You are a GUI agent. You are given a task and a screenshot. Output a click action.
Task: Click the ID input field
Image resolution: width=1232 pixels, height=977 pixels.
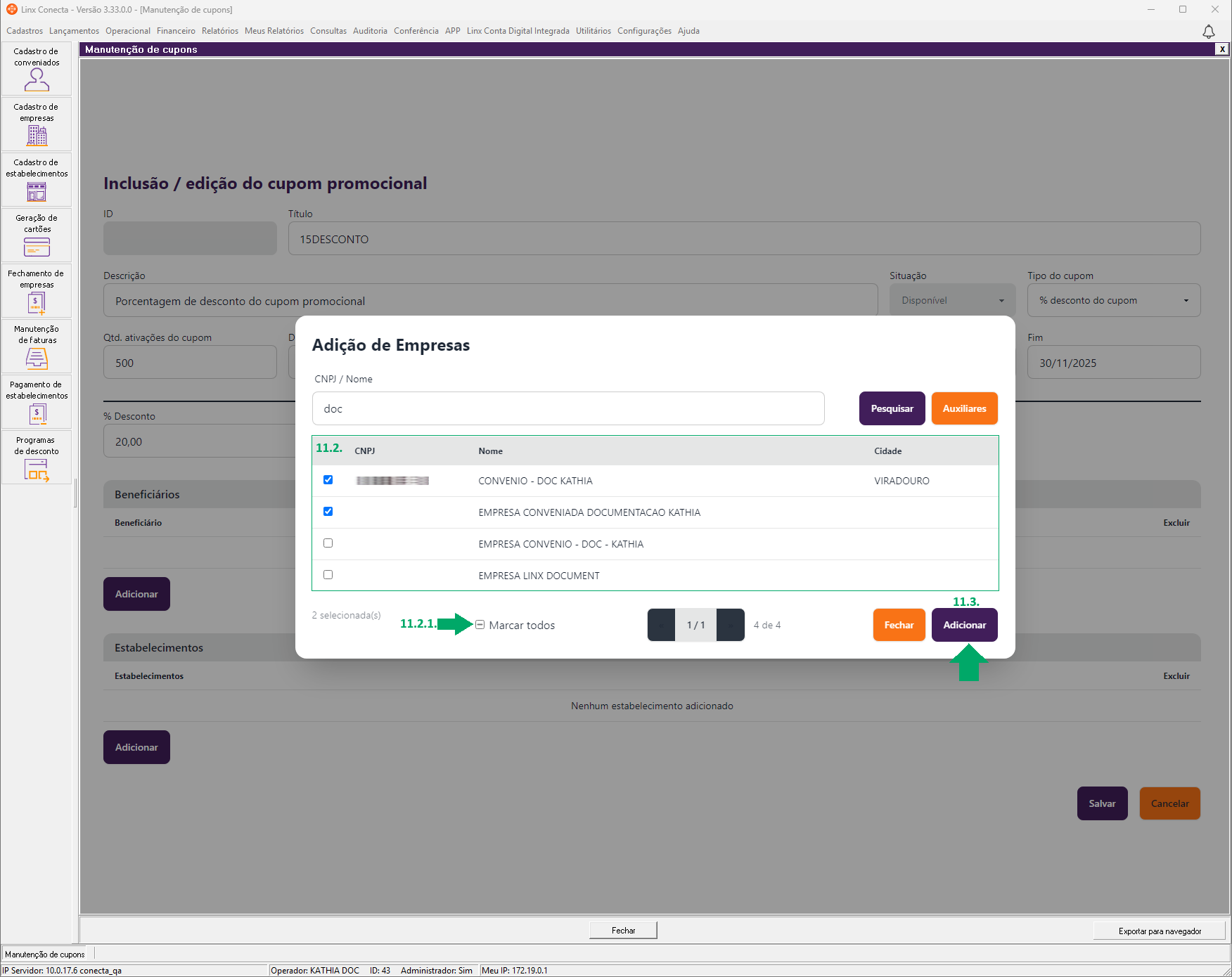click(190, 239)
